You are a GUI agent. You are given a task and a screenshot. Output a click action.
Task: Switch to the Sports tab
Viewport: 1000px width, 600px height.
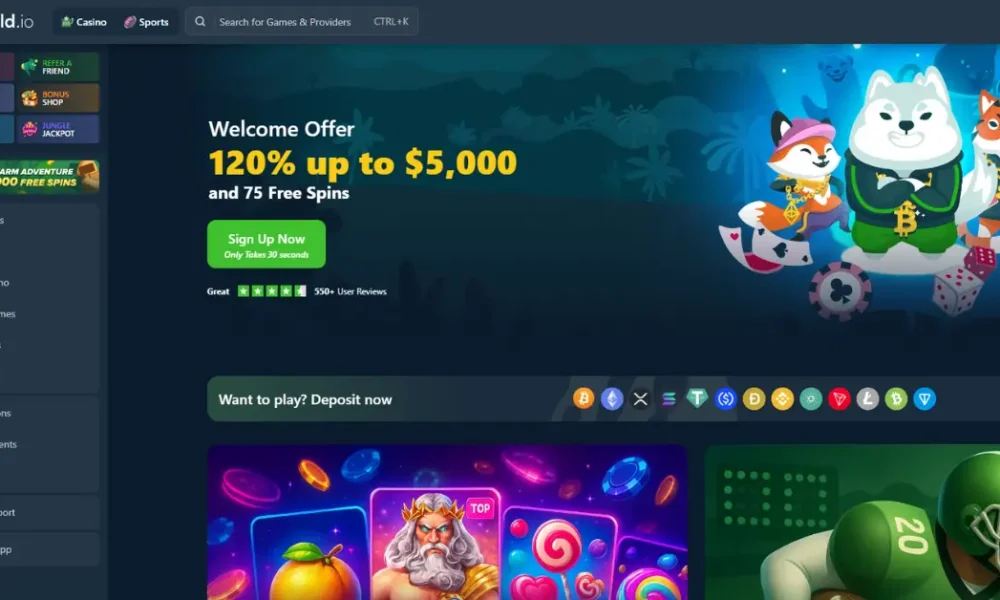[x=147, y=22]
